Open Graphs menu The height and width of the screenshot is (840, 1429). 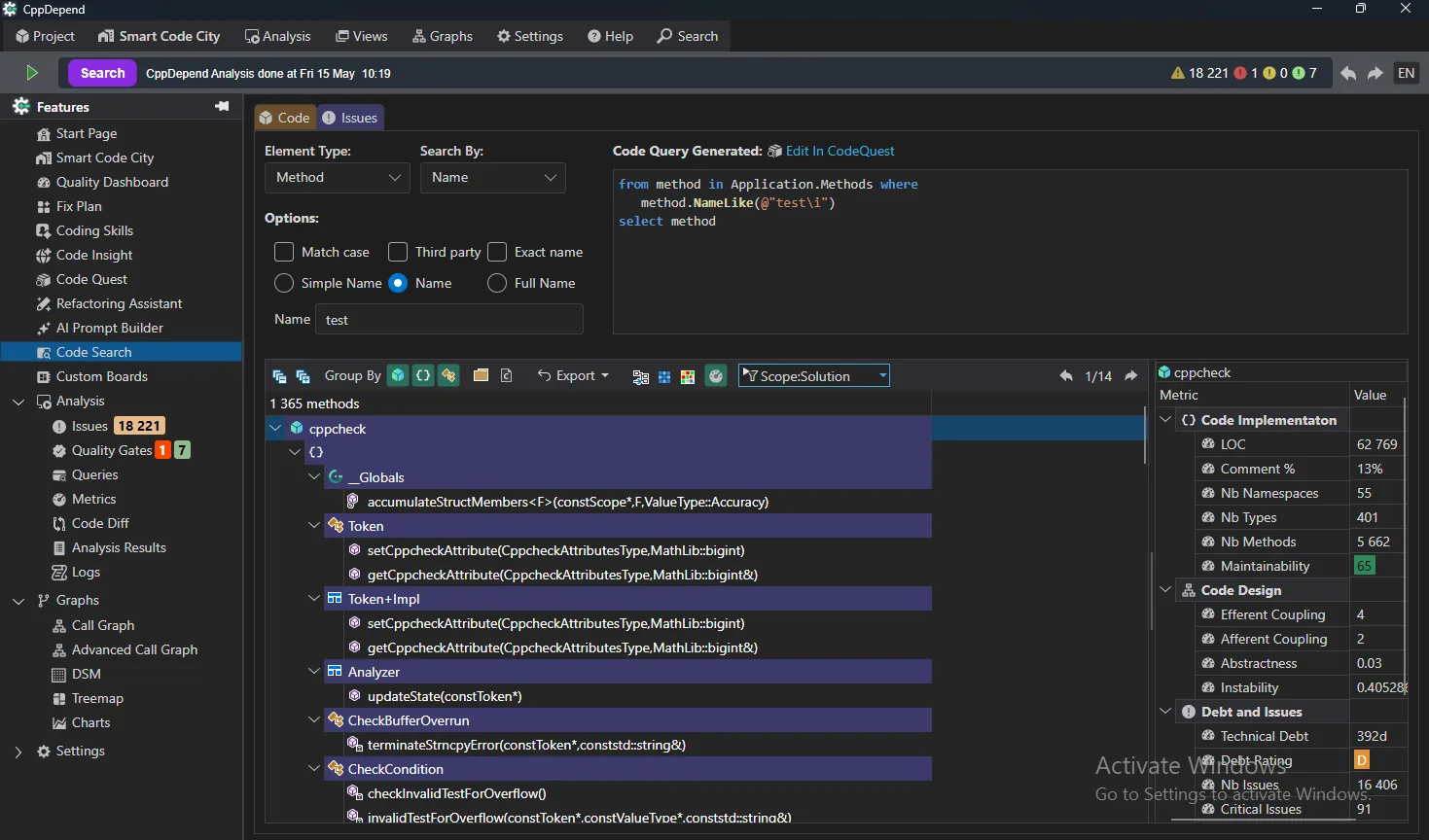443,36
